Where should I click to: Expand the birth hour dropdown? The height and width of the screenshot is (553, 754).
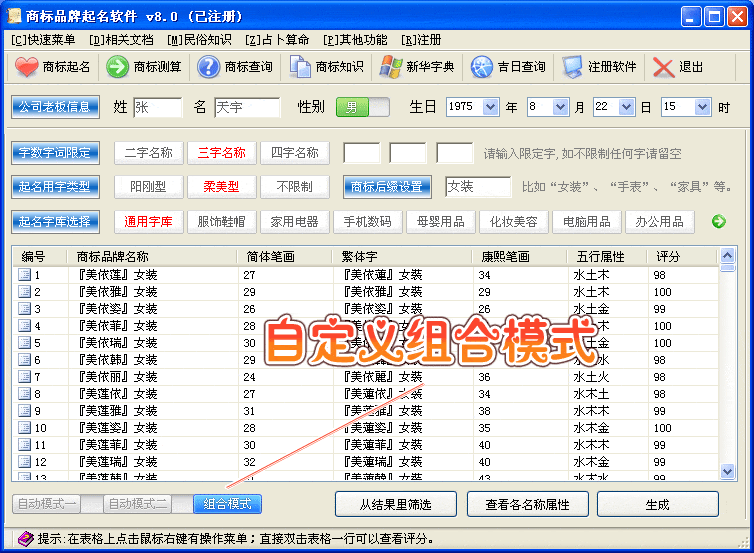pos(703,107)
